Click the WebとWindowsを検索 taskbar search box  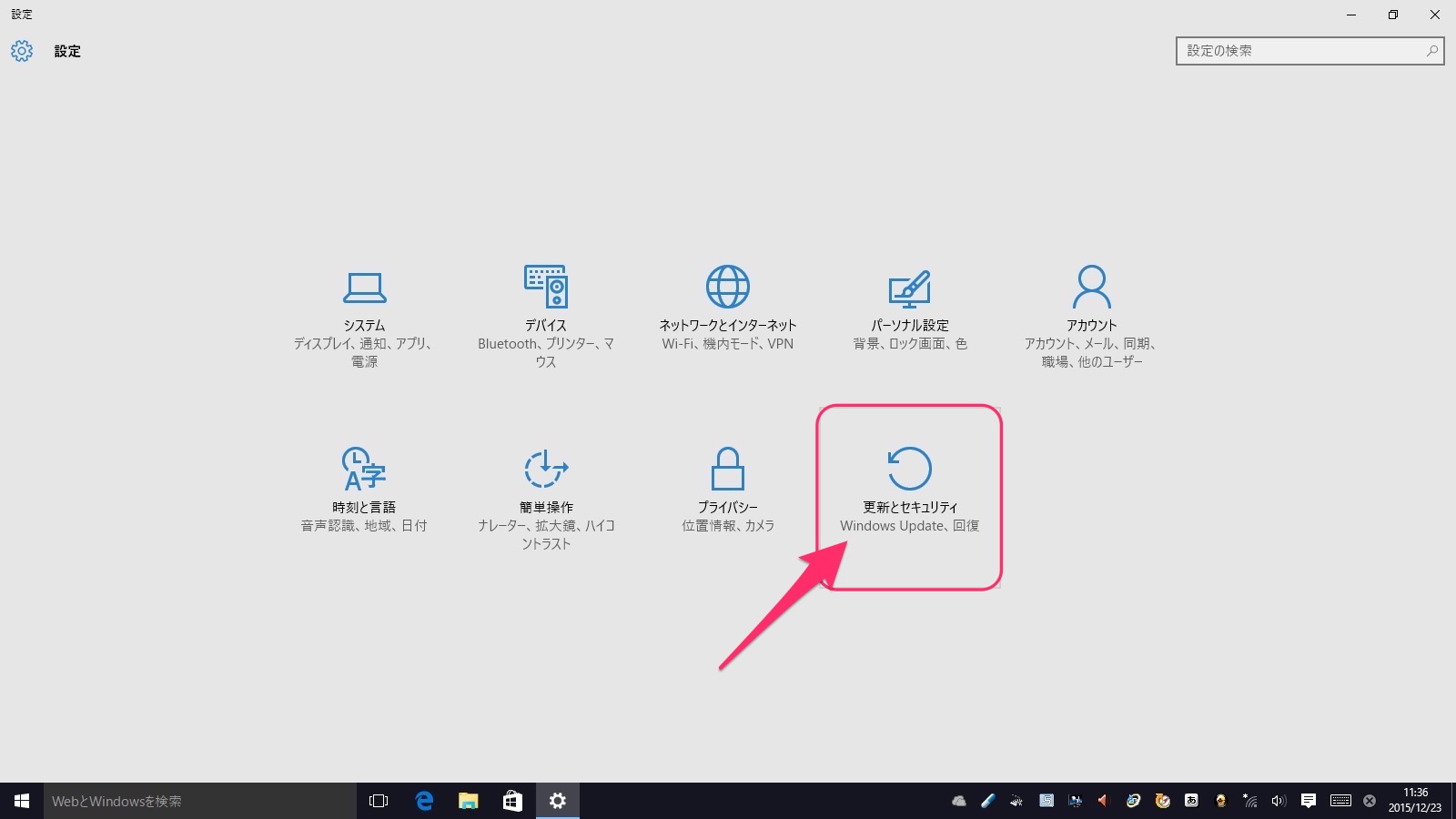(x=200, y=801)
